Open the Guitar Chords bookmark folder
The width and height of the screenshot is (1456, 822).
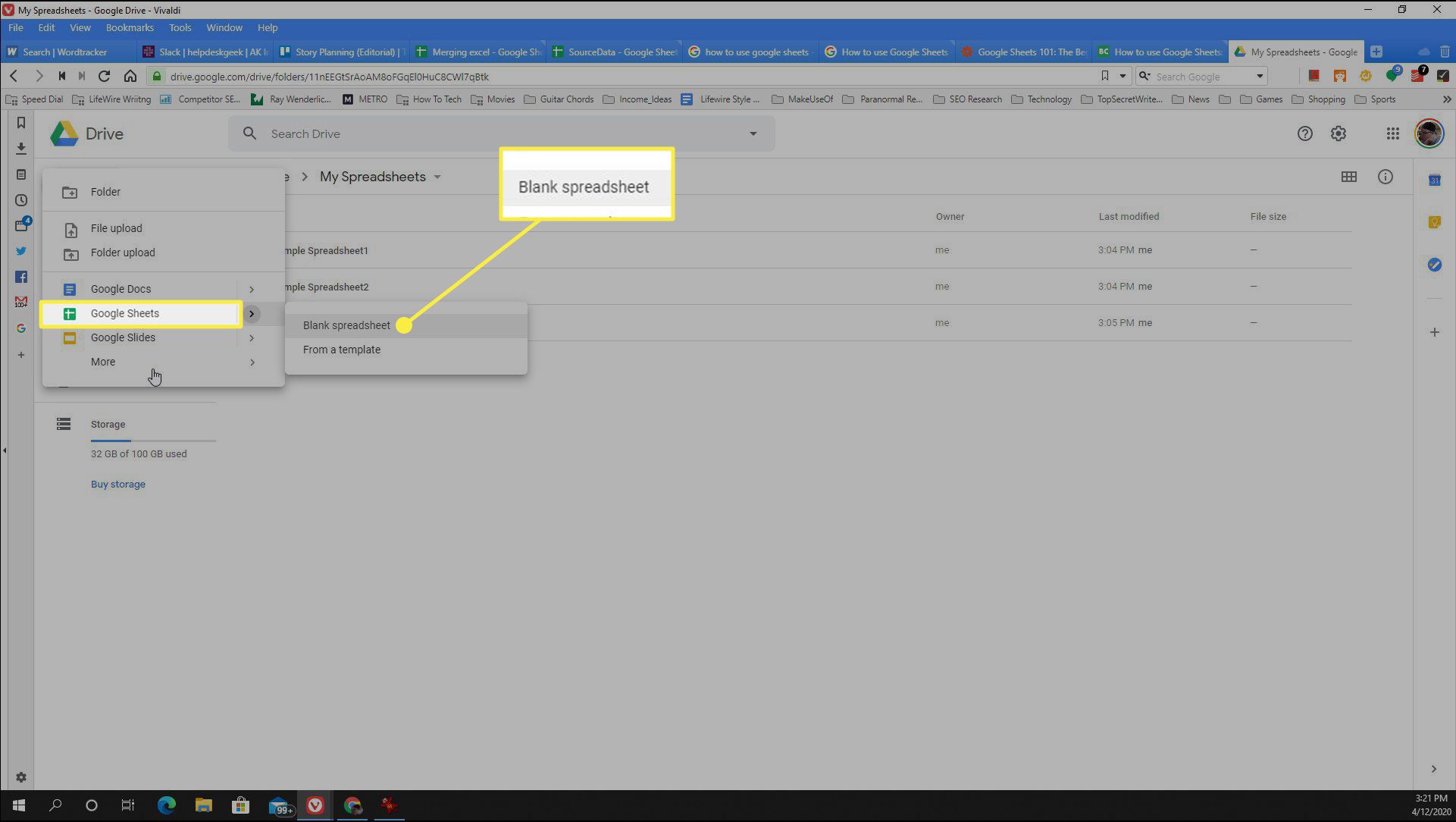coord(559,99)
